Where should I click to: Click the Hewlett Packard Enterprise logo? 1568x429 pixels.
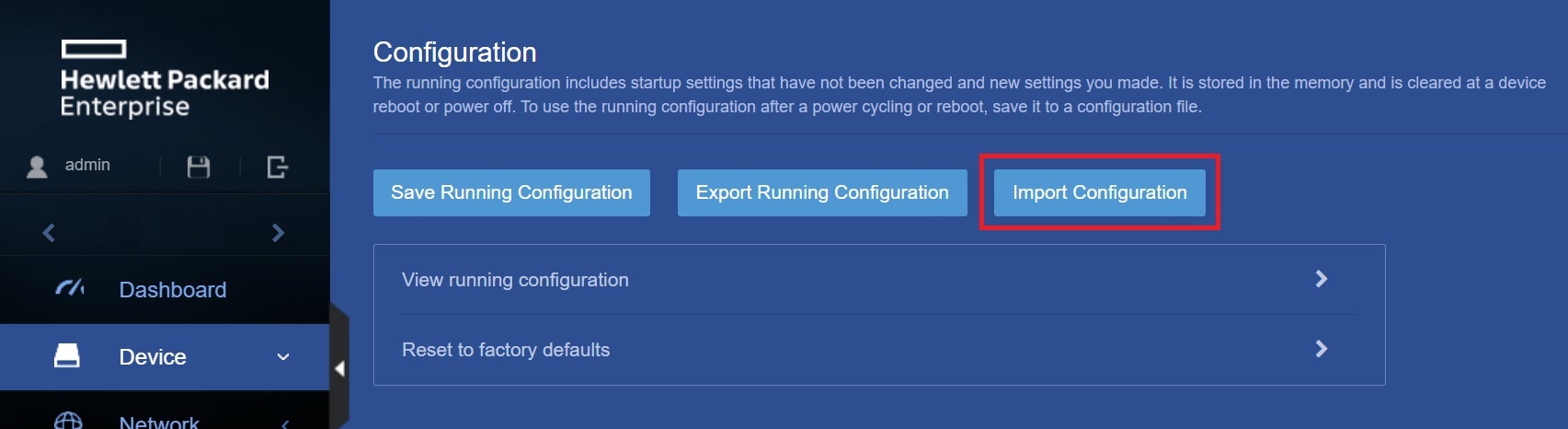click(x=165, y=79)
